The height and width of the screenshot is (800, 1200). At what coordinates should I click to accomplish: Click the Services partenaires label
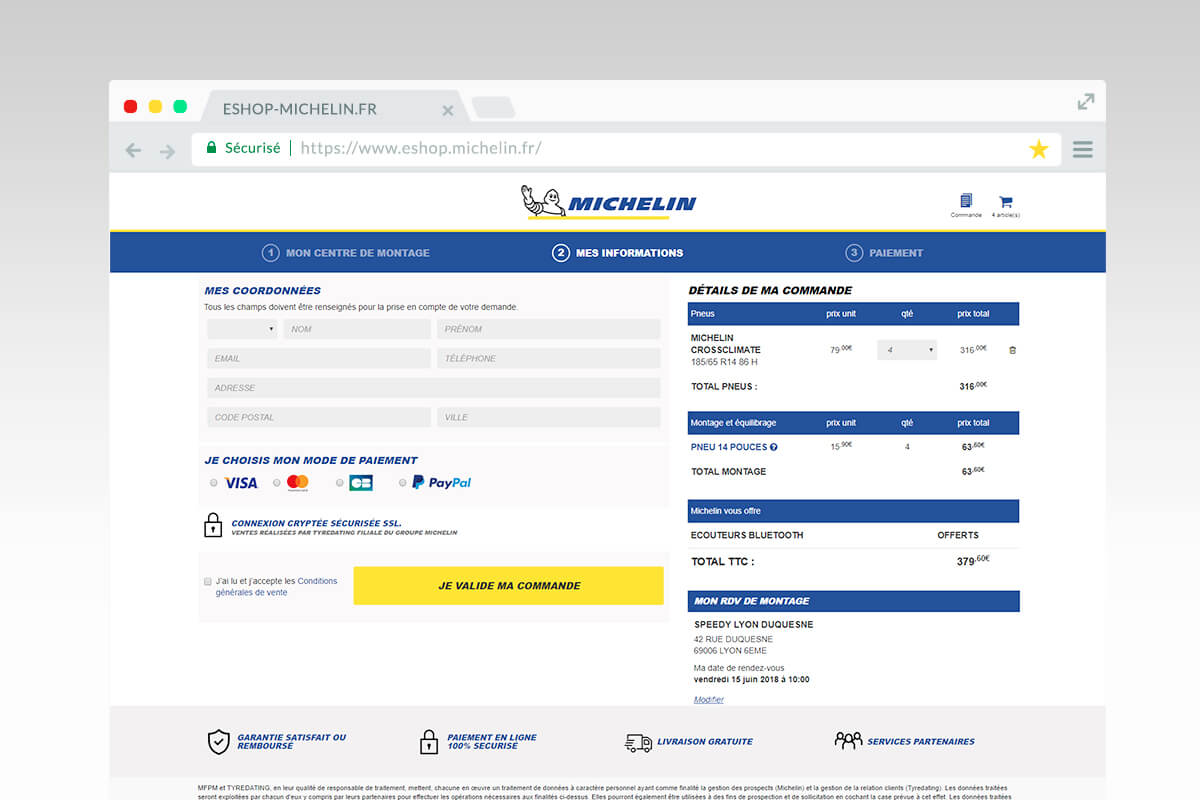click(921, 742)
